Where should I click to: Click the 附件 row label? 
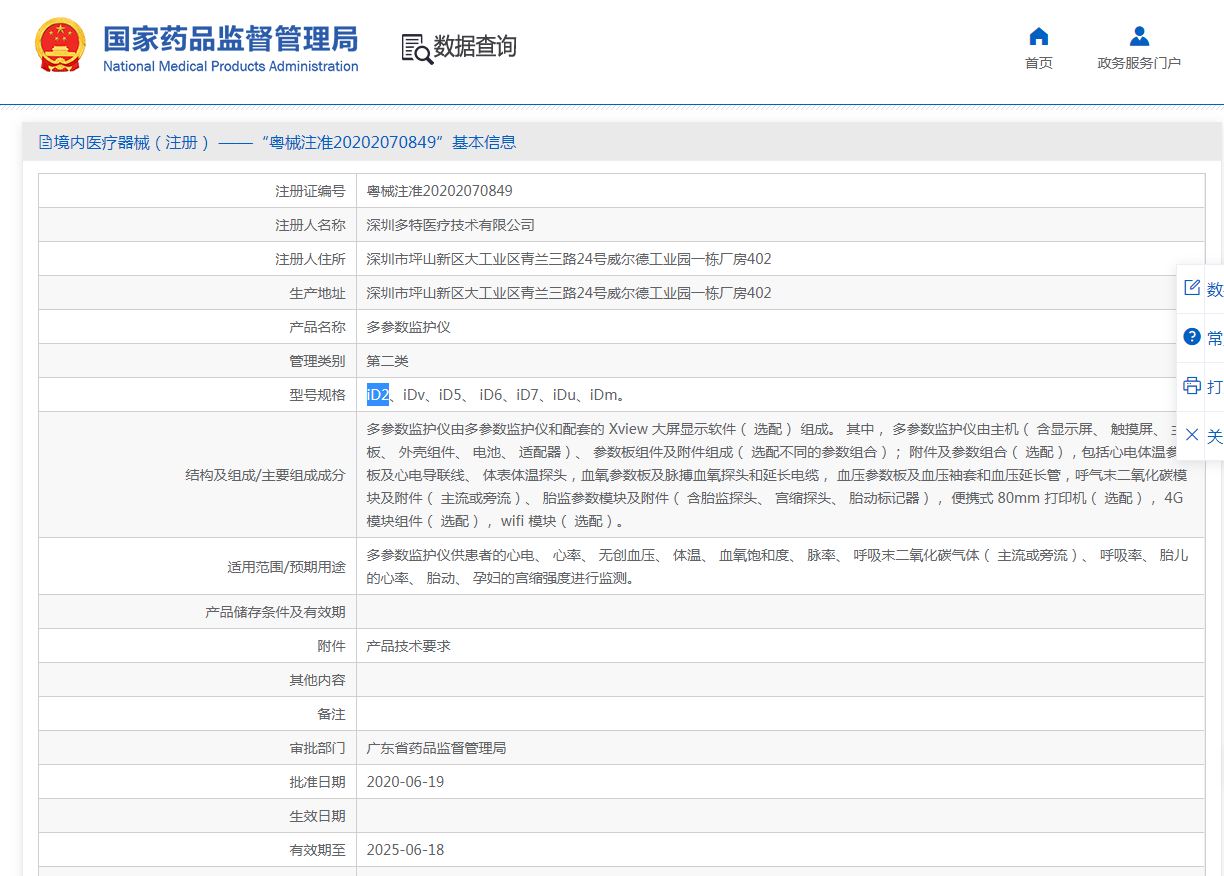click(332, 646)
